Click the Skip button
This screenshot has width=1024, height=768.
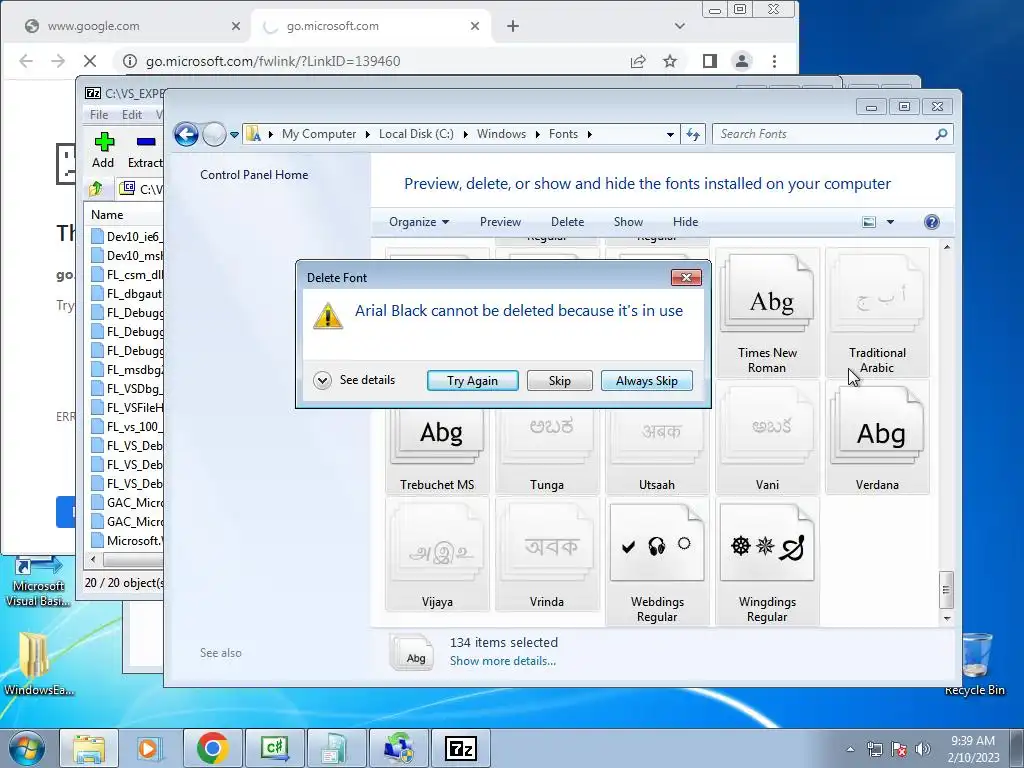pyautogui.click(x=560, y=381)
